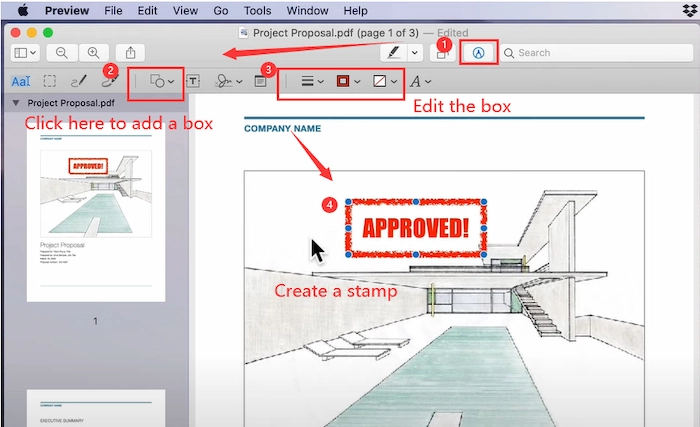Open the View menu in menu bar
Screen dimensions: 700x427
(185, 10)
